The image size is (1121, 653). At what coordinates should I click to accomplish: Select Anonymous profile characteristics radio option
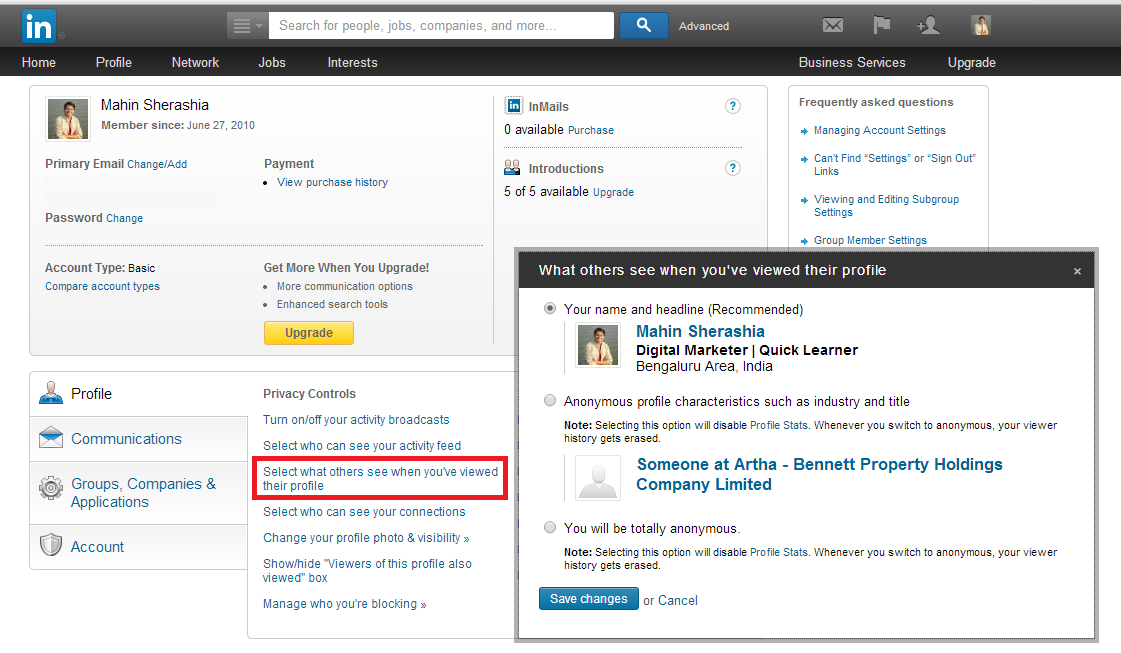click(x=550, y=401)
